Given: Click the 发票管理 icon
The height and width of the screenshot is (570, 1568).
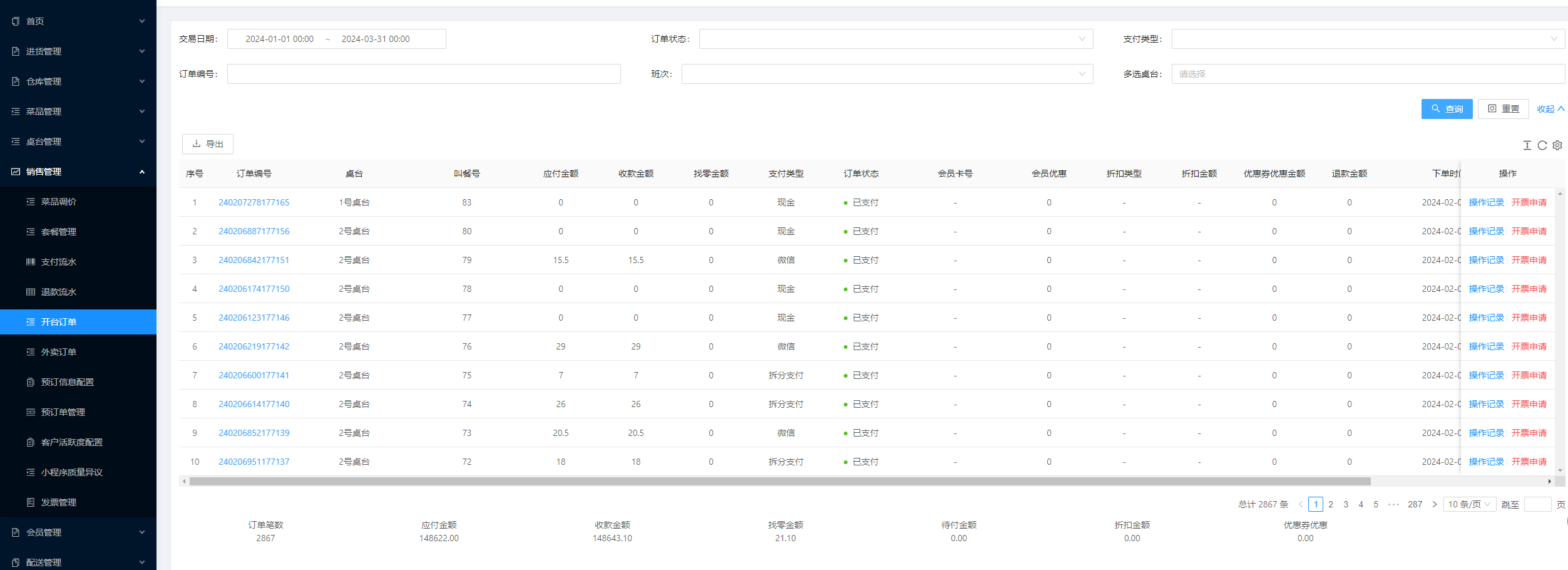Looking at the screenshot, I should click(x=31, y=502).
